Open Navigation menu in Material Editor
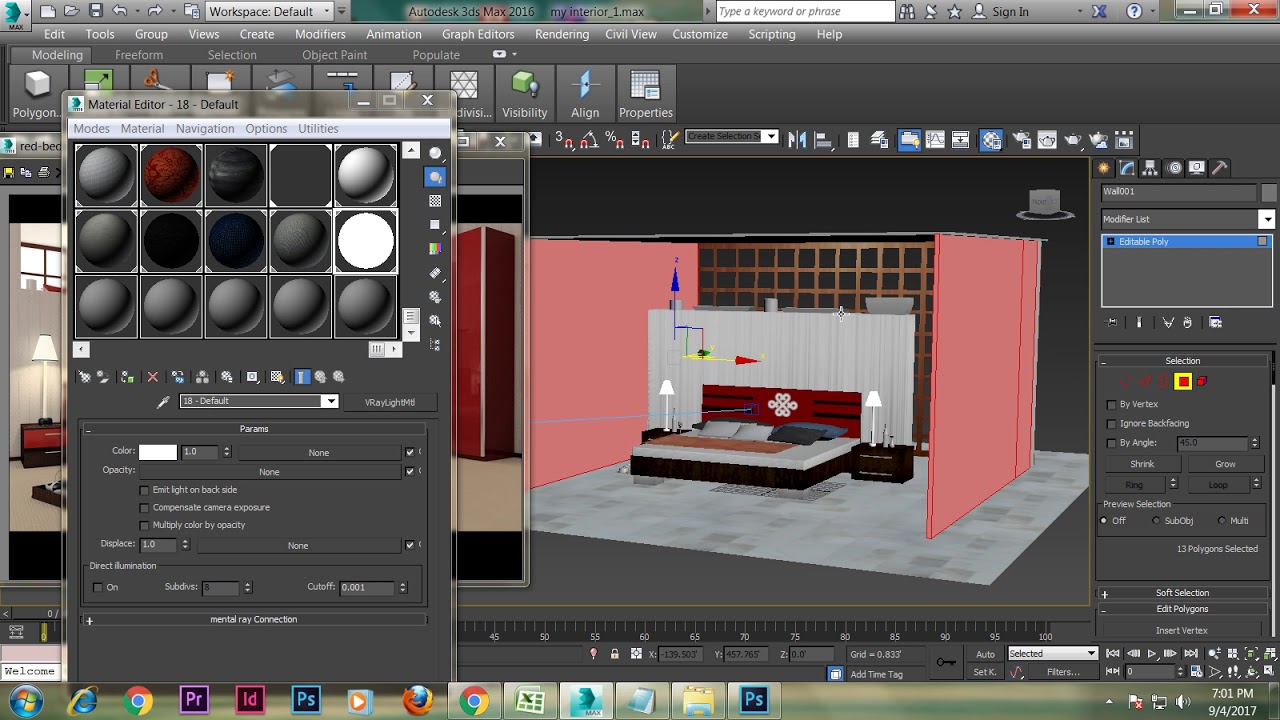Viewport: 1280px width, 720px height. point(205,129)
